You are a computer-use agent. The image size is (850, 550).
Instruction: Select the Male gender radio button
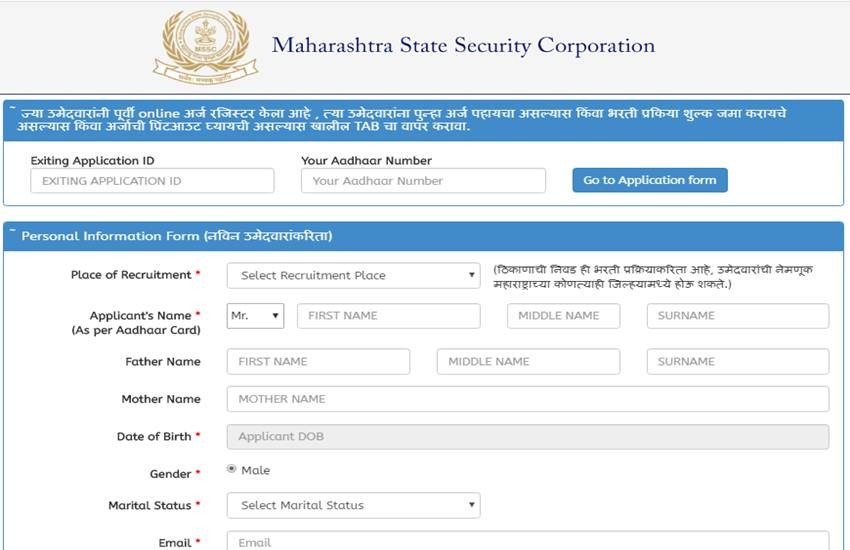[x=232, y=470]
